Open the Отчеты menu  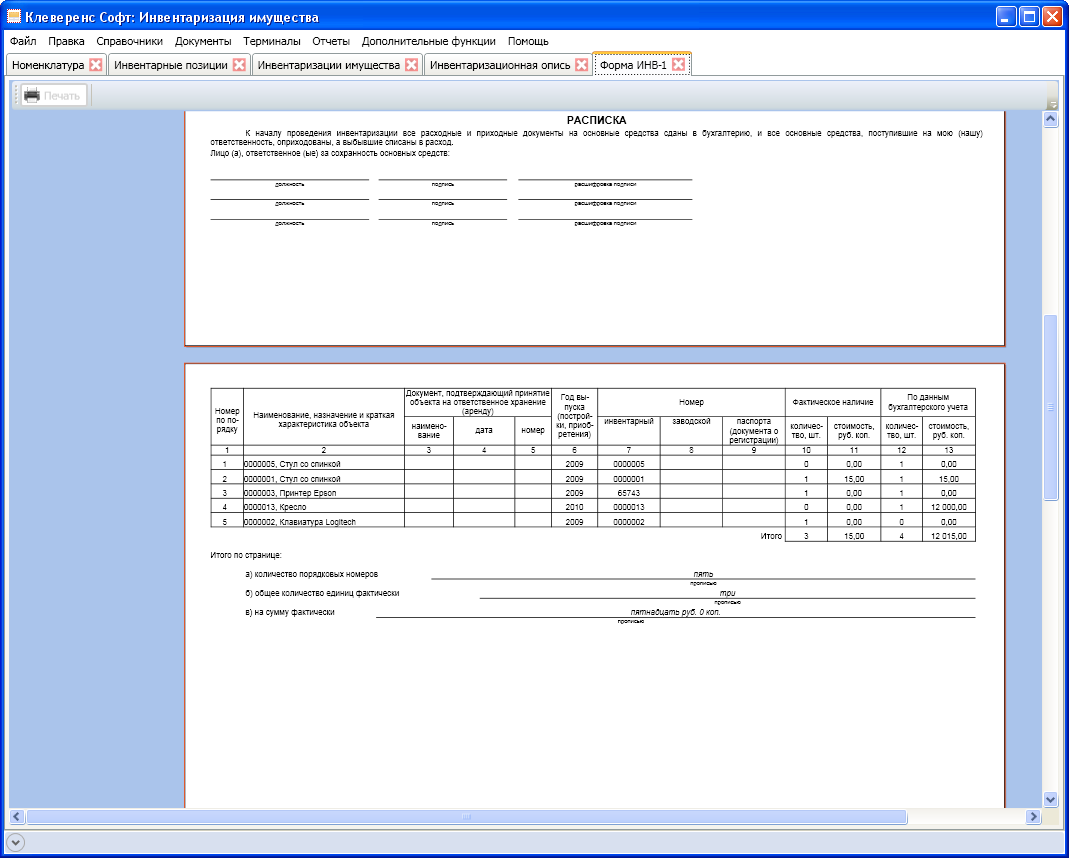coord(331,41)
